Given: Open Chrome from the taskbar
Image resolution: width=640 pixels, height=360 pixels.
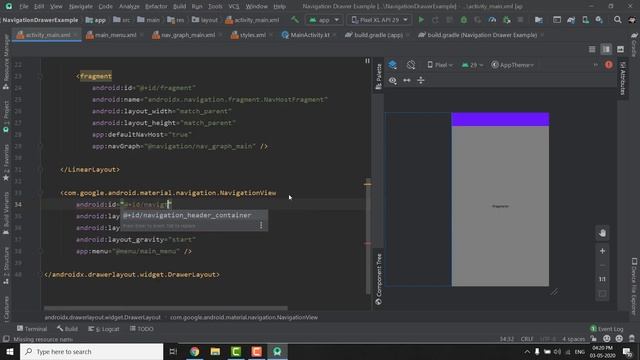Looking at the screenshot, I should coord(194,351).
